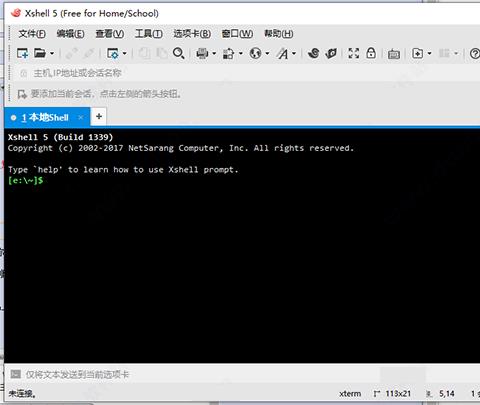
Task: Open the 工具(T) menu
Action: (x=149, y=34)
